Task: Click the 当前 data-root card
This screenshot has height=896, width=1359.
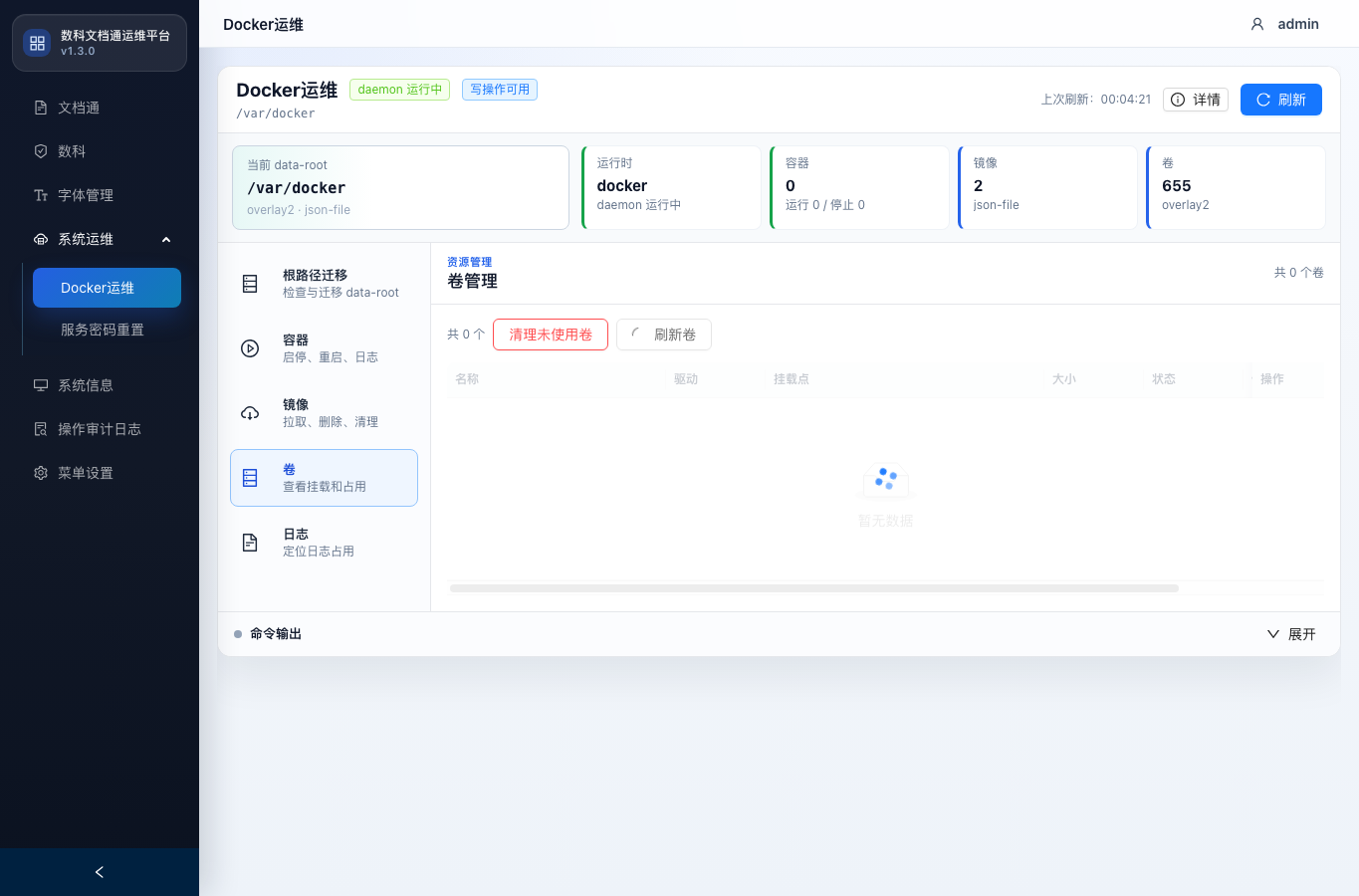Action: tap(400, 187)
